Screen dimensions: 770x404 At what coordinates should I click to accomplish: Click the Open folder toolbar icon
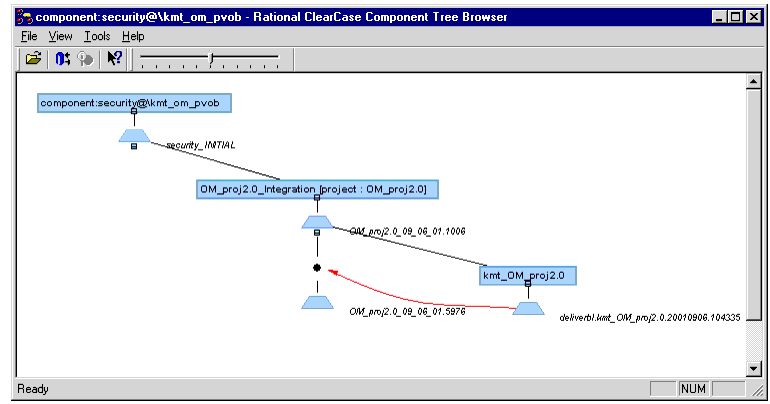pyautogui.click(x=33, y=59)
